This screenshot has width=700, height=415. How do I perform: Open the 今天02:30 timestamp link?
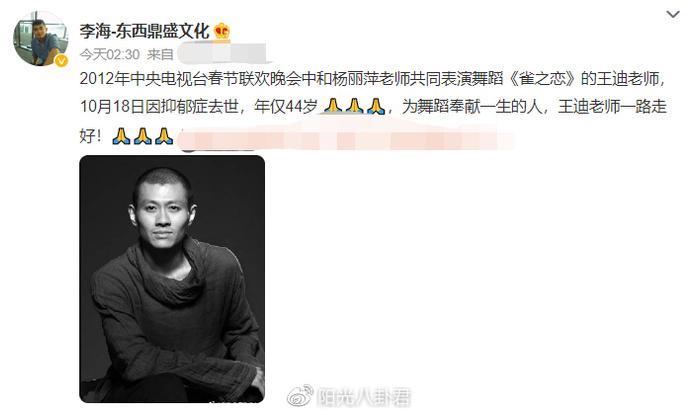tap(110, 54)
